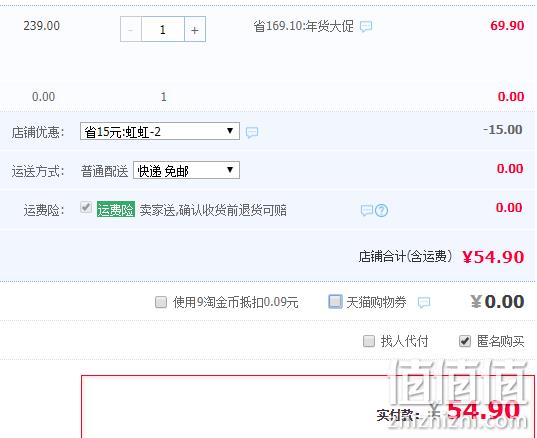This screenshot has height=438, width=537.
Task: Enable 使用9淘金币抵扣0.09元 checkbox
Action: tap(161, 302)
